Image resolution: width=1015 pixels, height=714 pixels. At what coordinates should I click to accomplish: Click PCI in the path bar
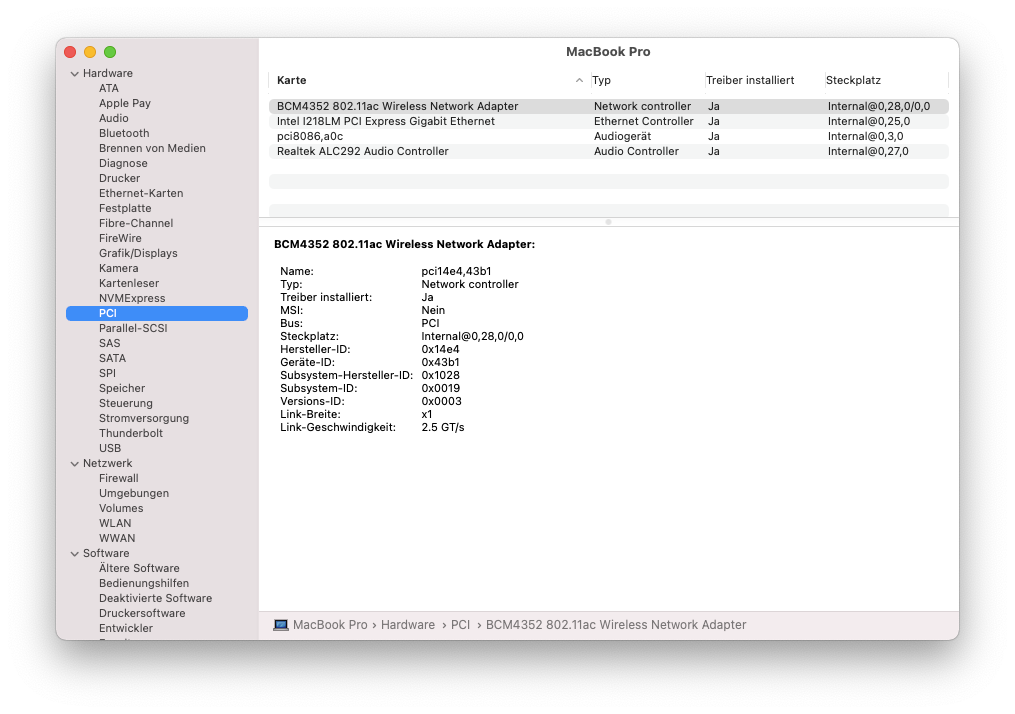pyautogui.click(x=460, y=625)
